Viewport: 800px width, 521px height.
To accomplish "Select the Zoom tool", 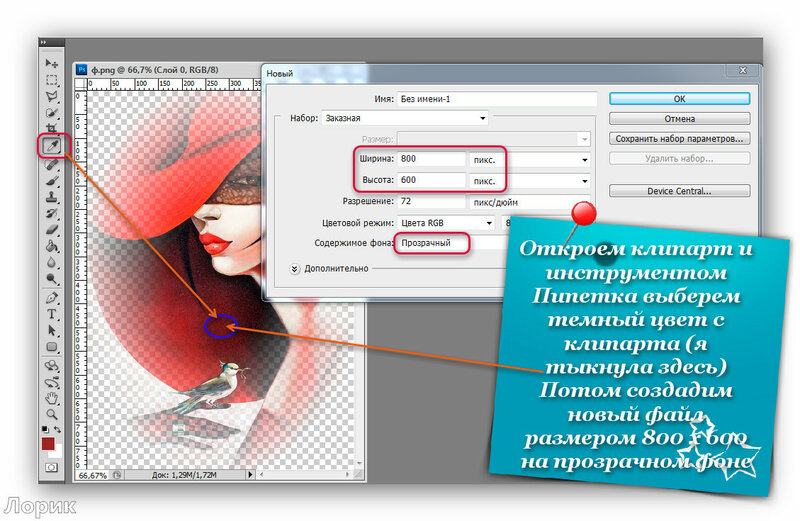I will tap(52, 414).
